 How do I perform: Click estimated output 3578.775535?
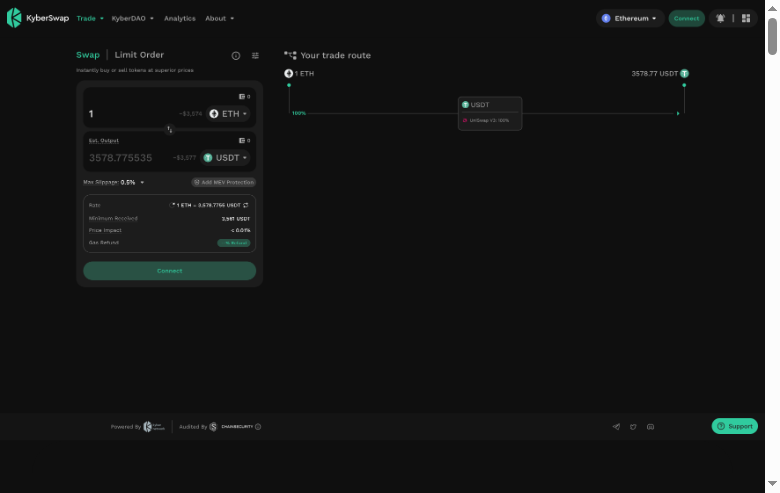click(120, 158)
